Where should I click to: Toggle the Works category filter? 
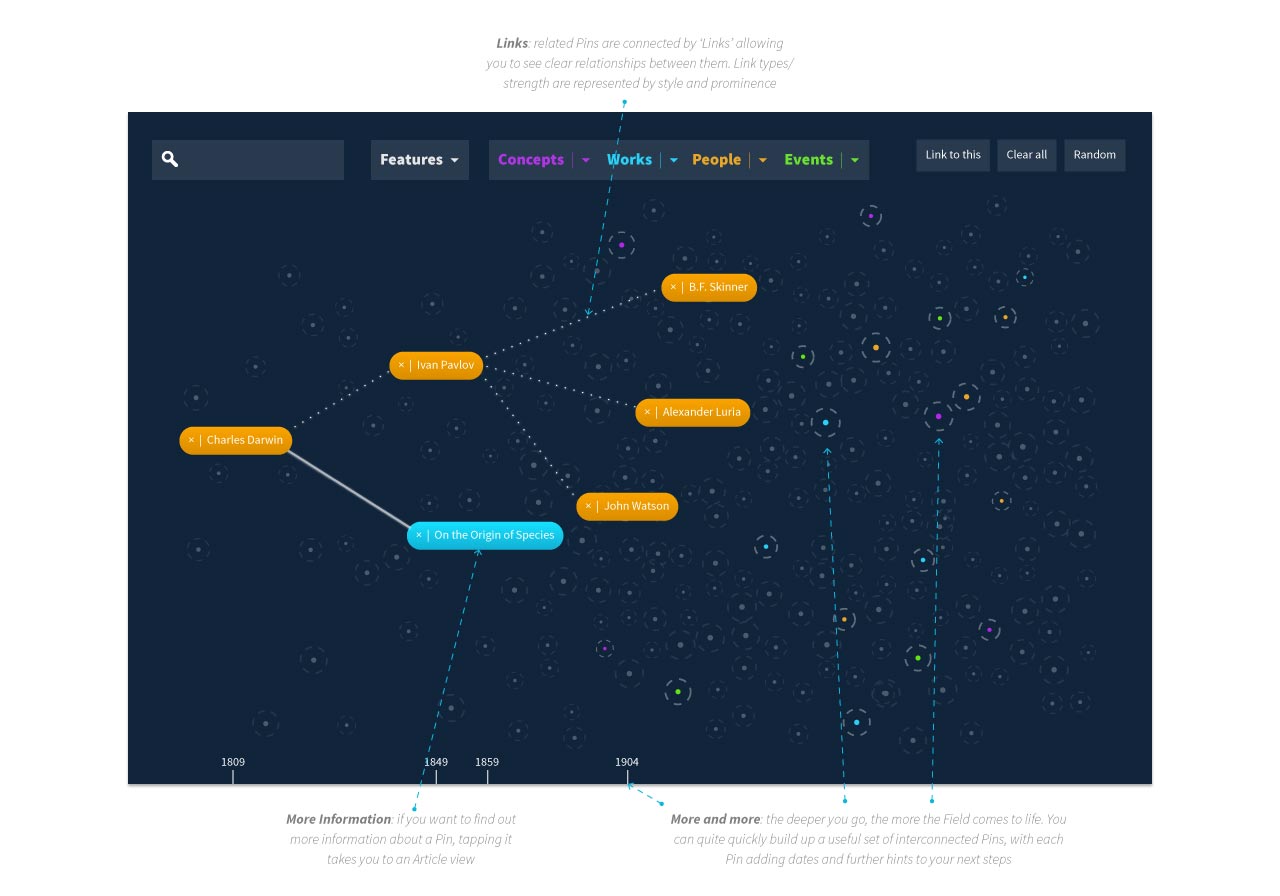[629, 160]
